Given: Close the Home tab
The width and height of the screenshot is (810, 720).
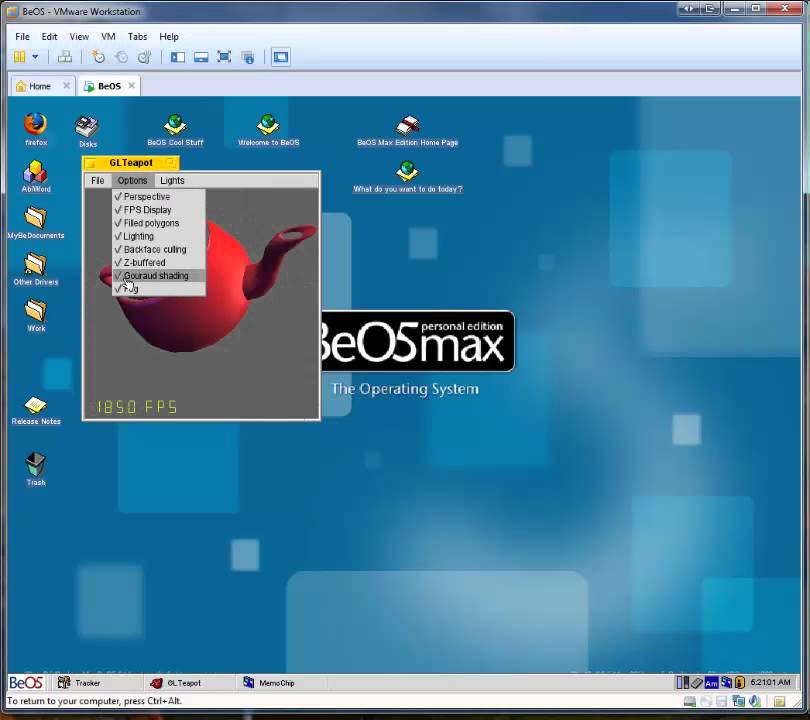Looking at the screenshot, I should pos(67,85).
